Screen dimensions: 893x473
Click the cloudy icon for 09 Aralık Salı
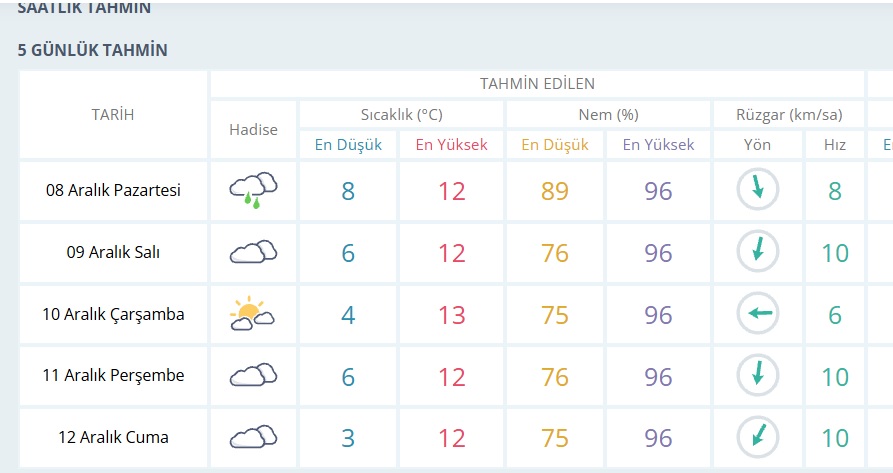(253, 252)
